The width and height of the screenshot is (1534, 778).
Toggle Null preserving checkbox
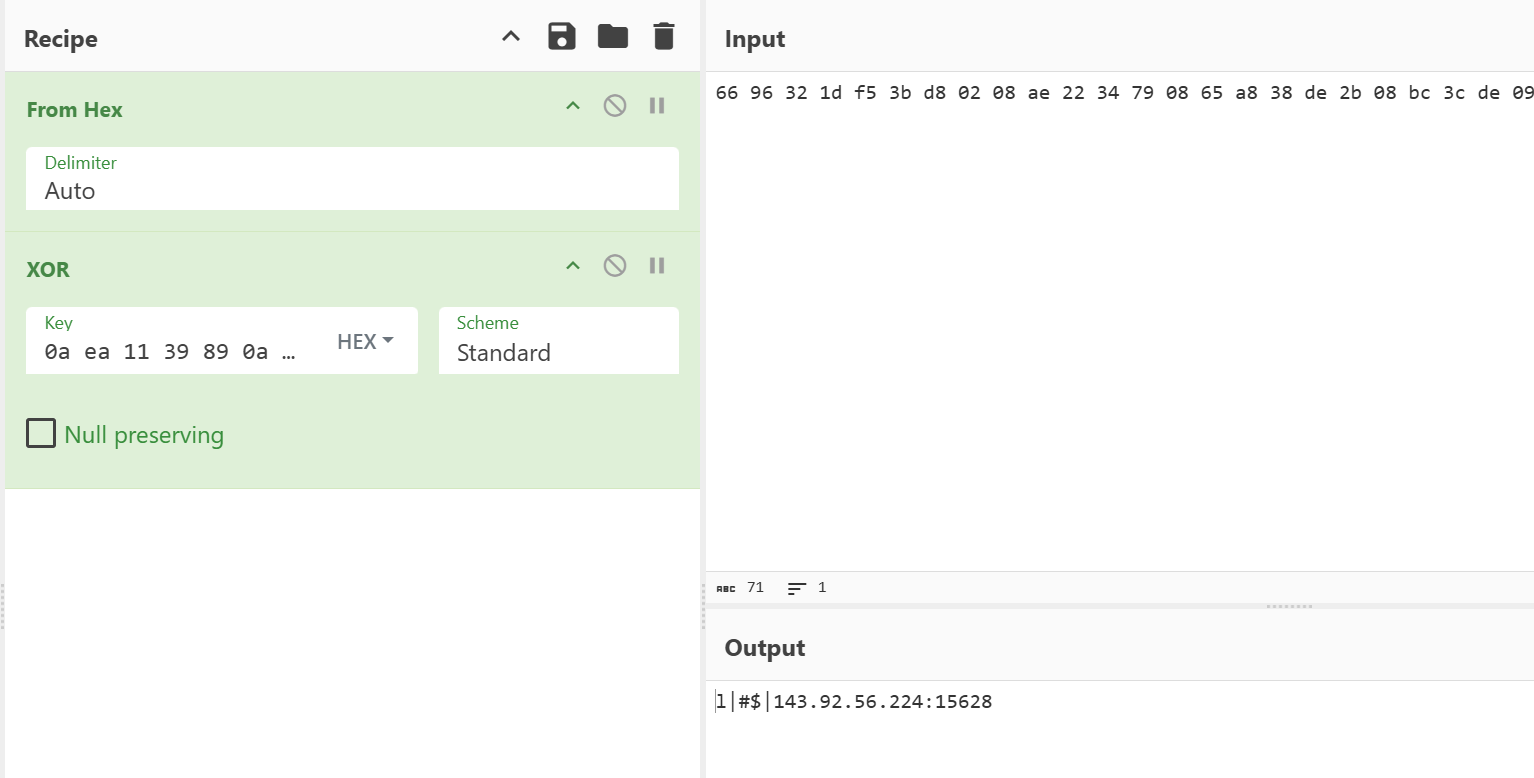coord(41,434)
